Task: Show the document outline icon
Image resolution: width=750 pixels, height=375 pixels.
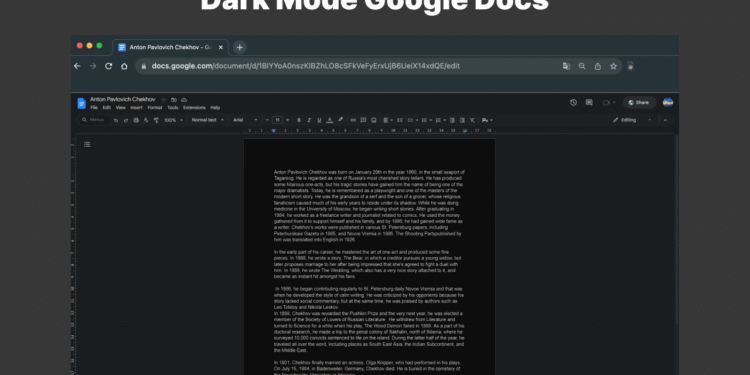Action: tap(87, 144)
